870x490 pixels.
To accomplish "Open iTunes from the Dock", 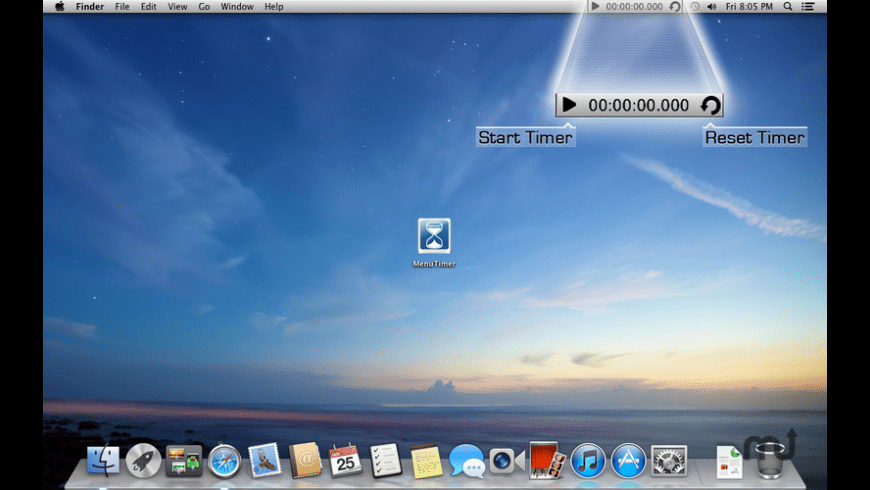I will [x=588, y=461].
